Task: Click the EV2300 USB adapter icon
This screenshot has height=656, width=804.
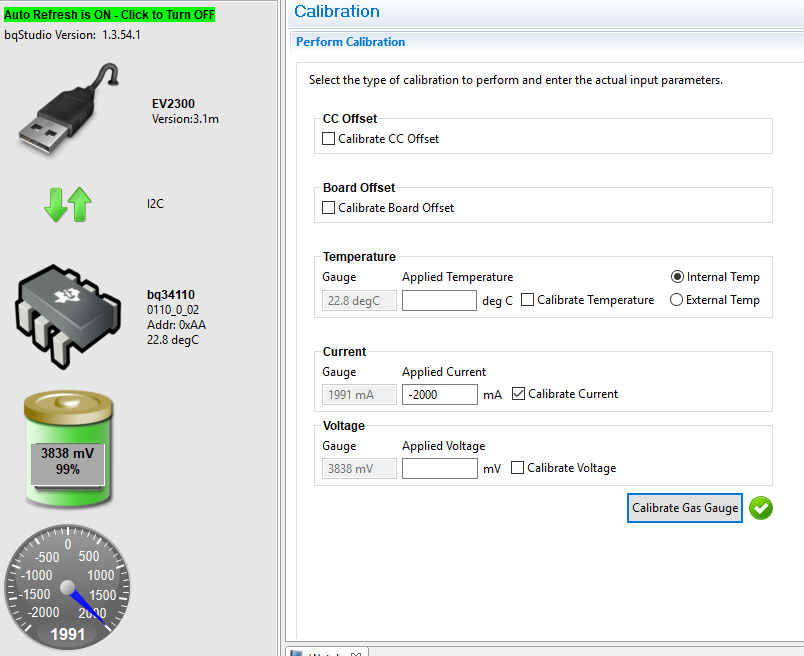Action: [69, 108]
